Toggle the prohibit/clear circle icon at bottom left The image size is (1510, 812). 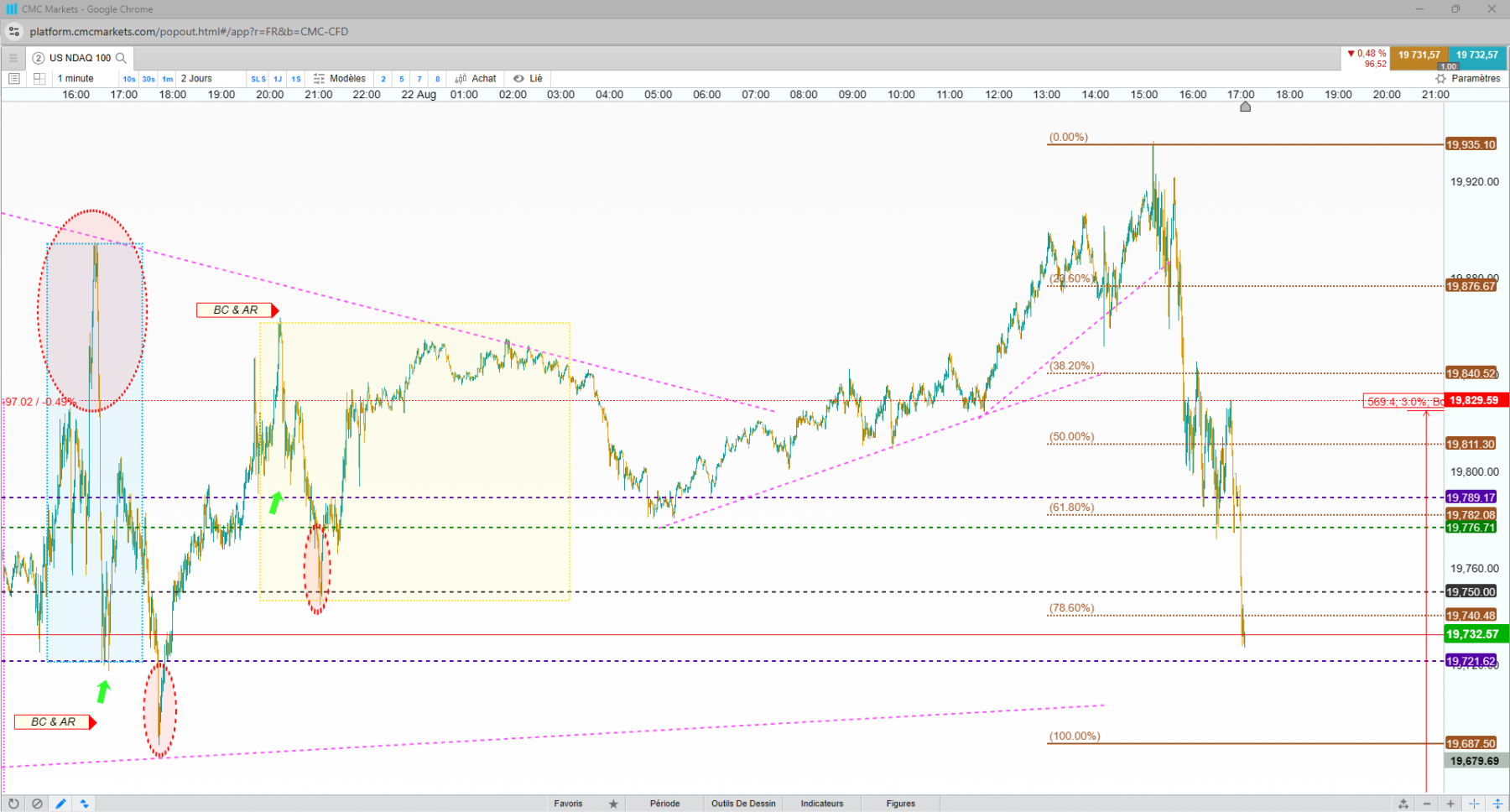point(37,804)
